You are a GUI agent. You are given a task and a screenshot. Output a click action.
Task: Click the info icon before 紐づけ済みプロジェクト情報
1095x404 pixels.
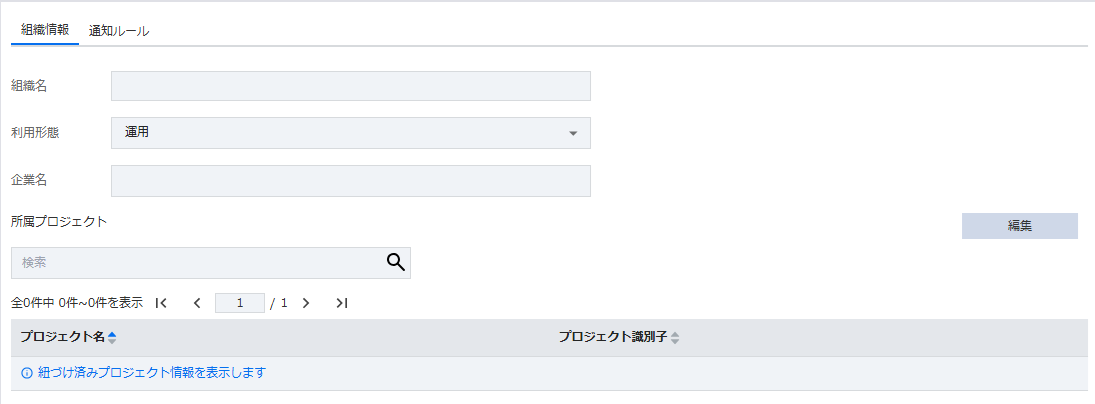26,373
